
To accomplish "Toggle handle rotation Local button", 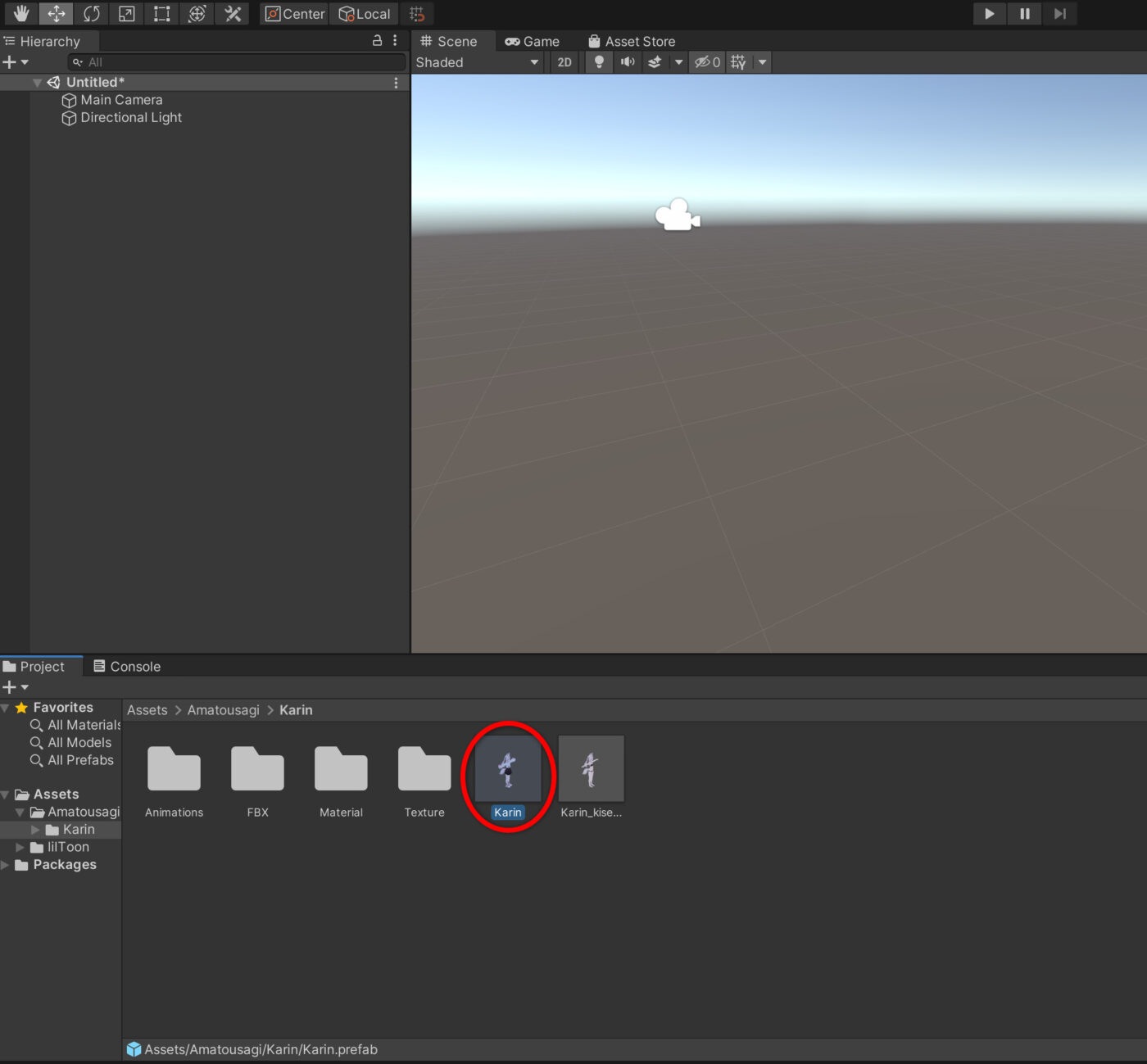I will pos(365,14).
